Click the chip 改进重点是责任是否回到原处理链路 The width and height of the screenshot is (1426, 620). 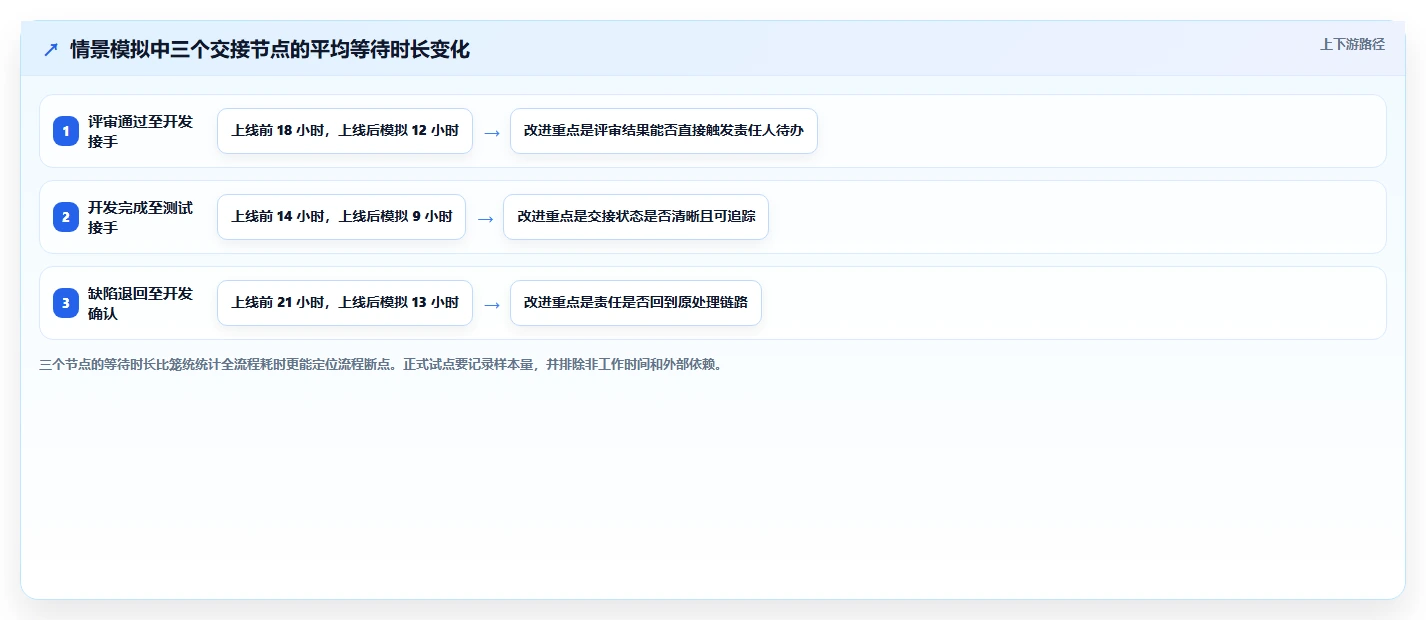click(636, 303)
